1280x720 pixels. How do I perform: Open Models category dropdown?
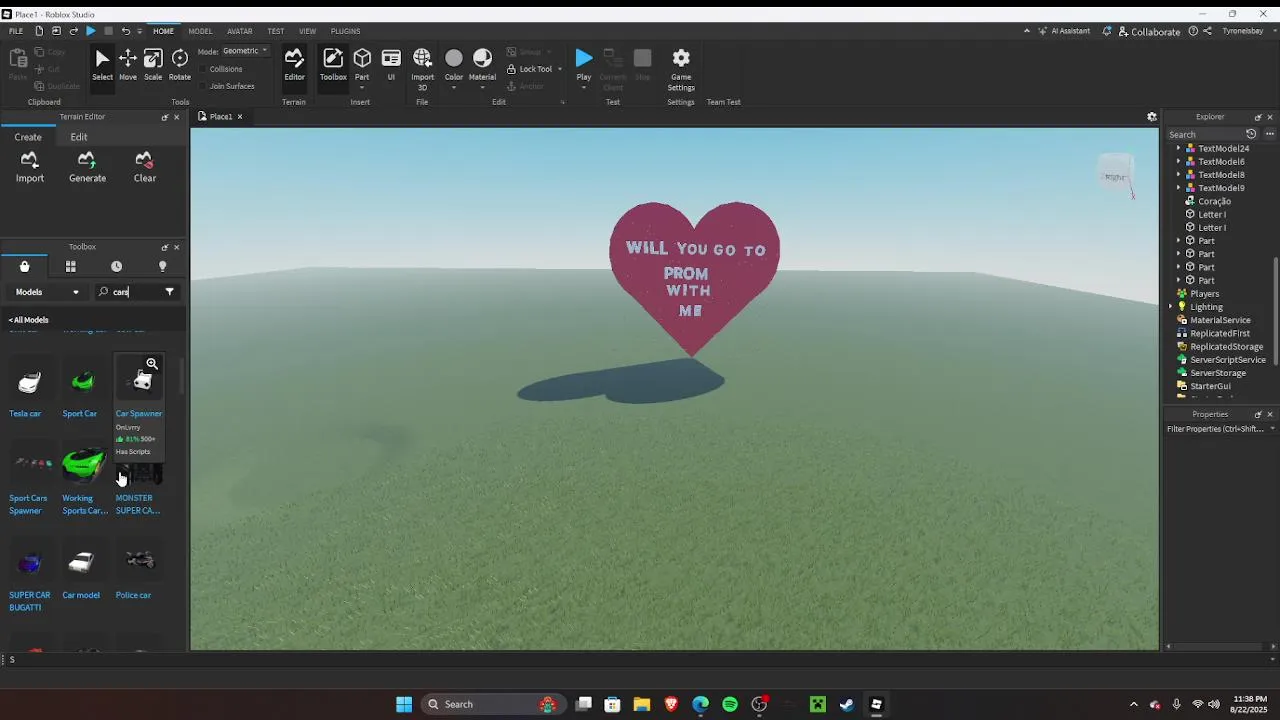pos(46,292)
